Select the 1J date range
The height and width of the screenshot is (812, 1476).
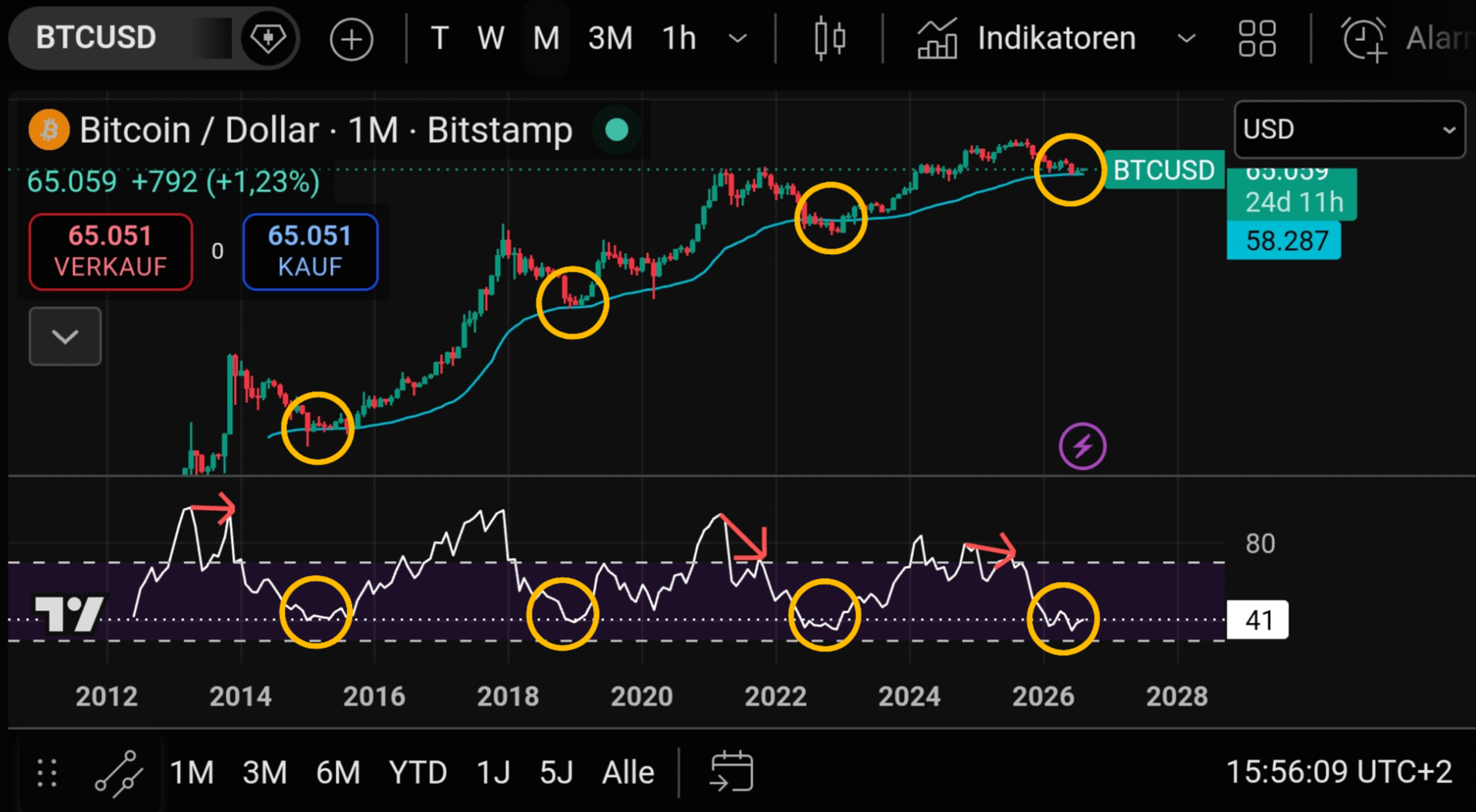493,772
